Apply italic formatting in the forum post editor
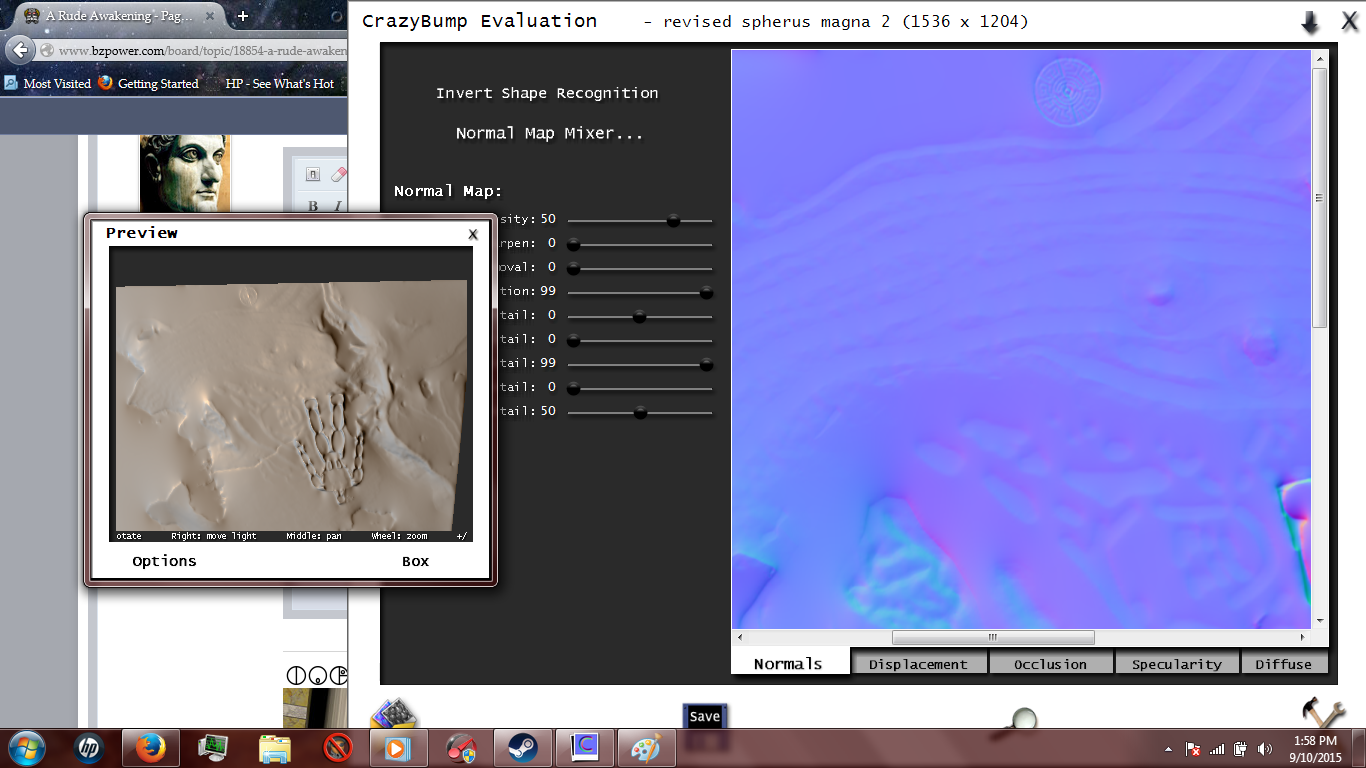The height and width of the screenshot is (768, 1366). tap(336, 207)
